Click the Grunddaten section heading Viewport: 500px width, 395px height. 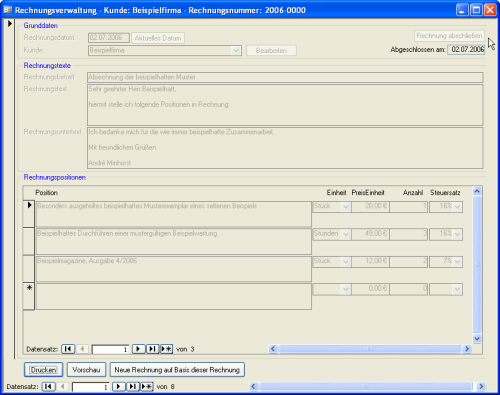(x=40, y=26)
